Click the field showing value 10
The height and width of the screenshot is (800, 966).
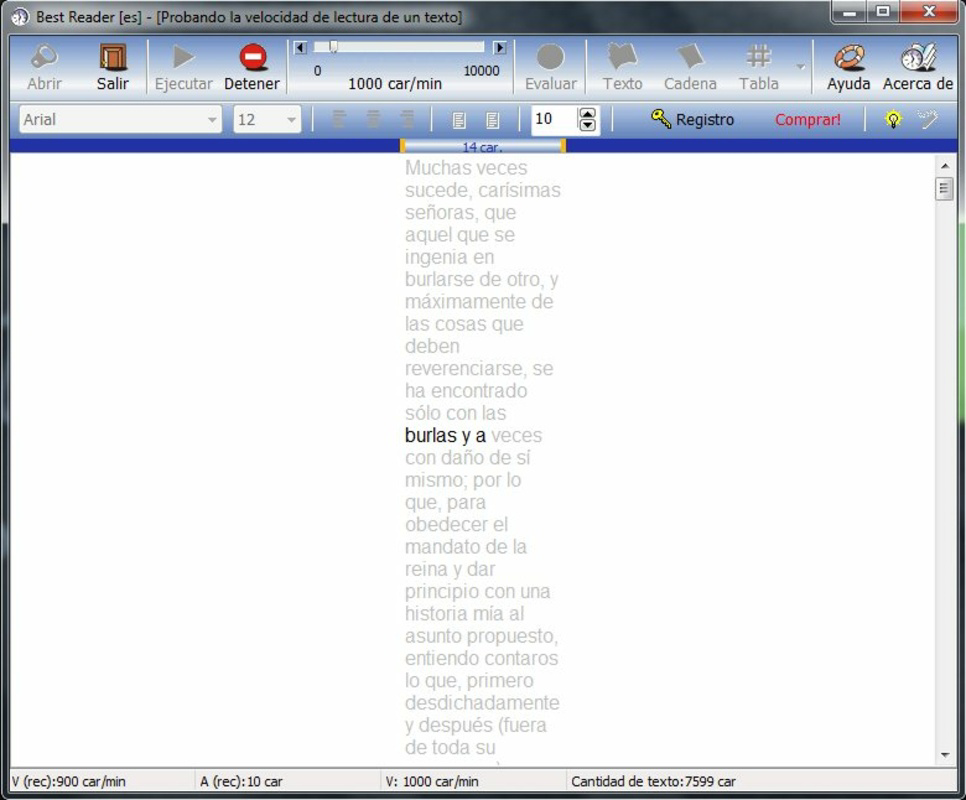(554, 119)
